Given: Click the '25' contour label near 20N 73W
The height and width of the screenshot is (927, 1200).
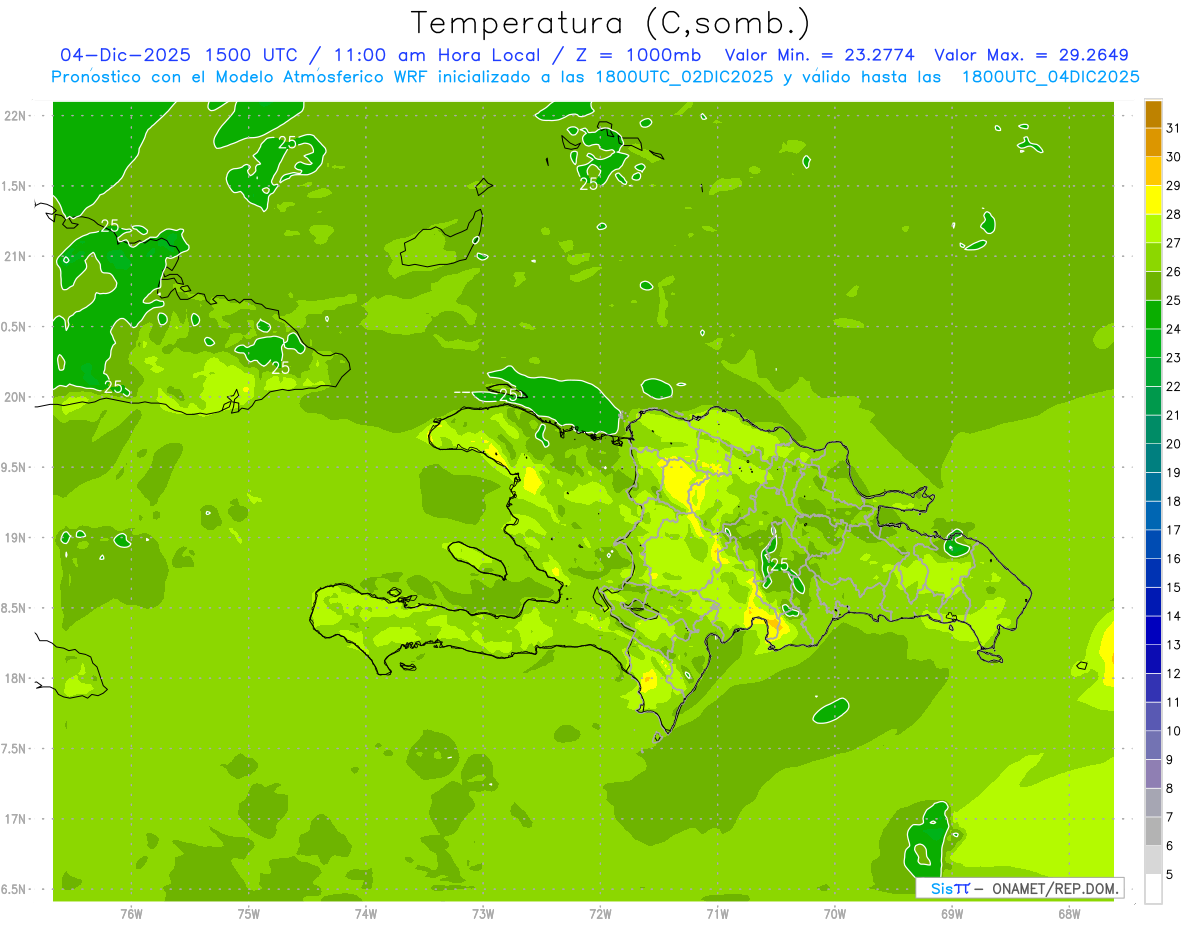Looking at the screenshot, I should pos(509,395).
